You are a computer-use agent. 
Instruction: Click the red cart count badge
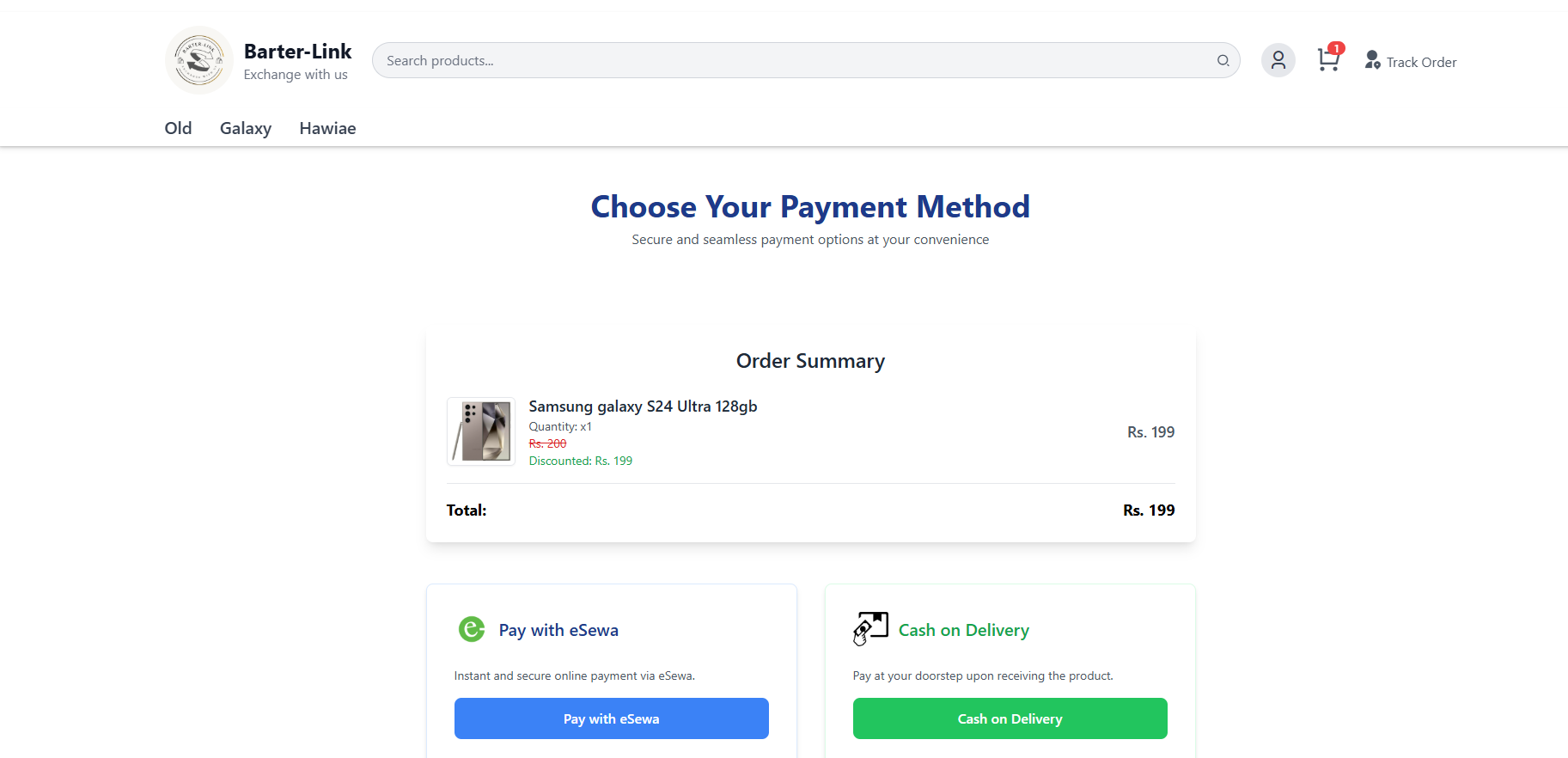pos(1336,48)
